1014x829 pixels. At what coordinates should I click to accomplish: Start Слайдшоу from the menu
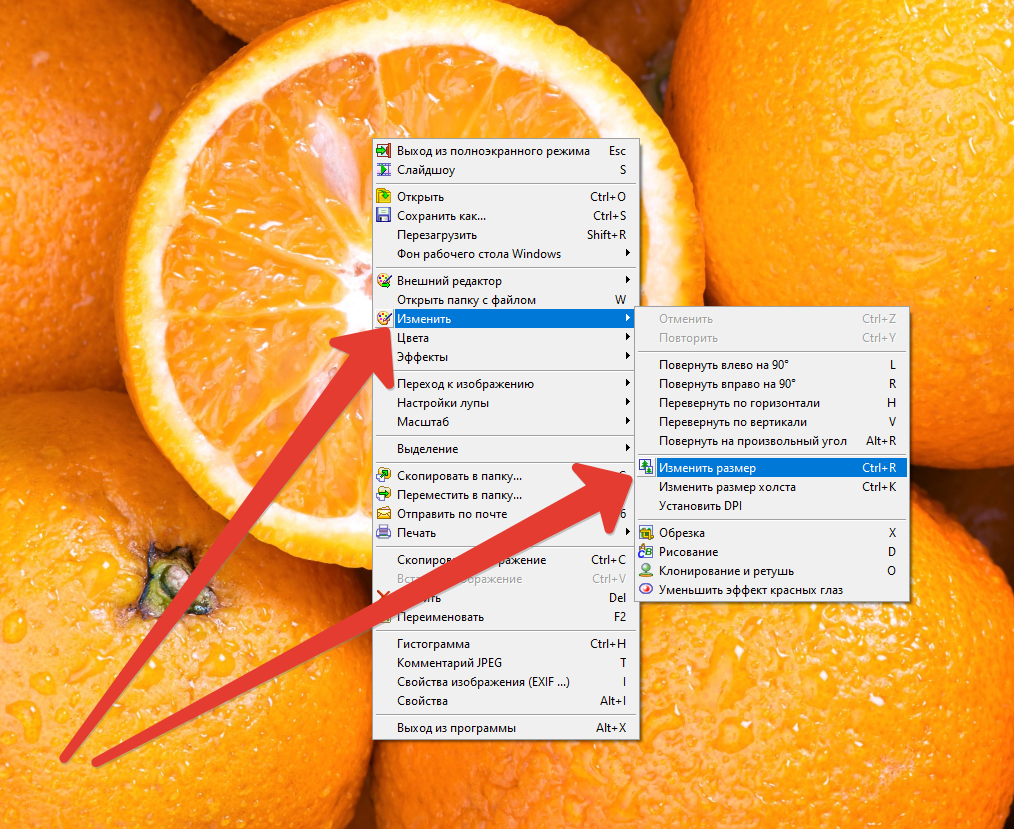tap(506, 169)
